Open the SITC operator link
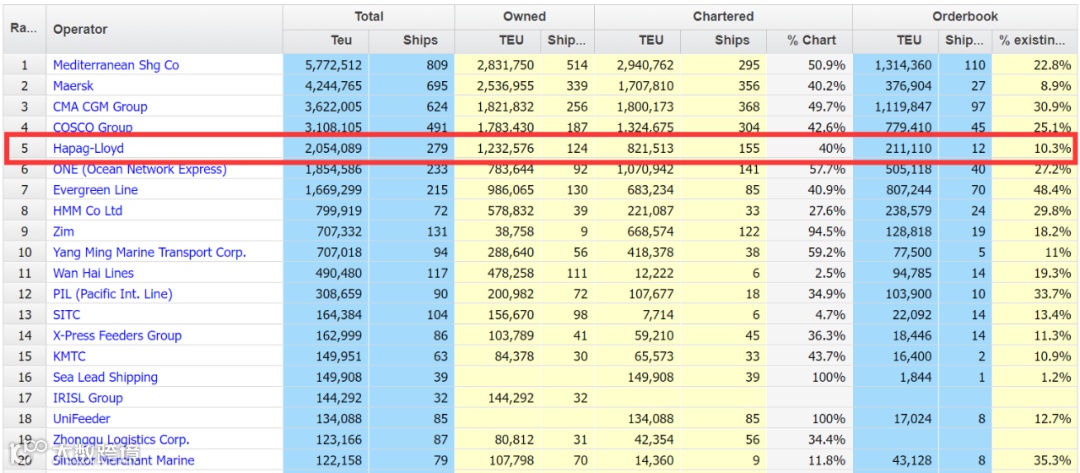The image size is (1080, 473). tap(66, 315)
